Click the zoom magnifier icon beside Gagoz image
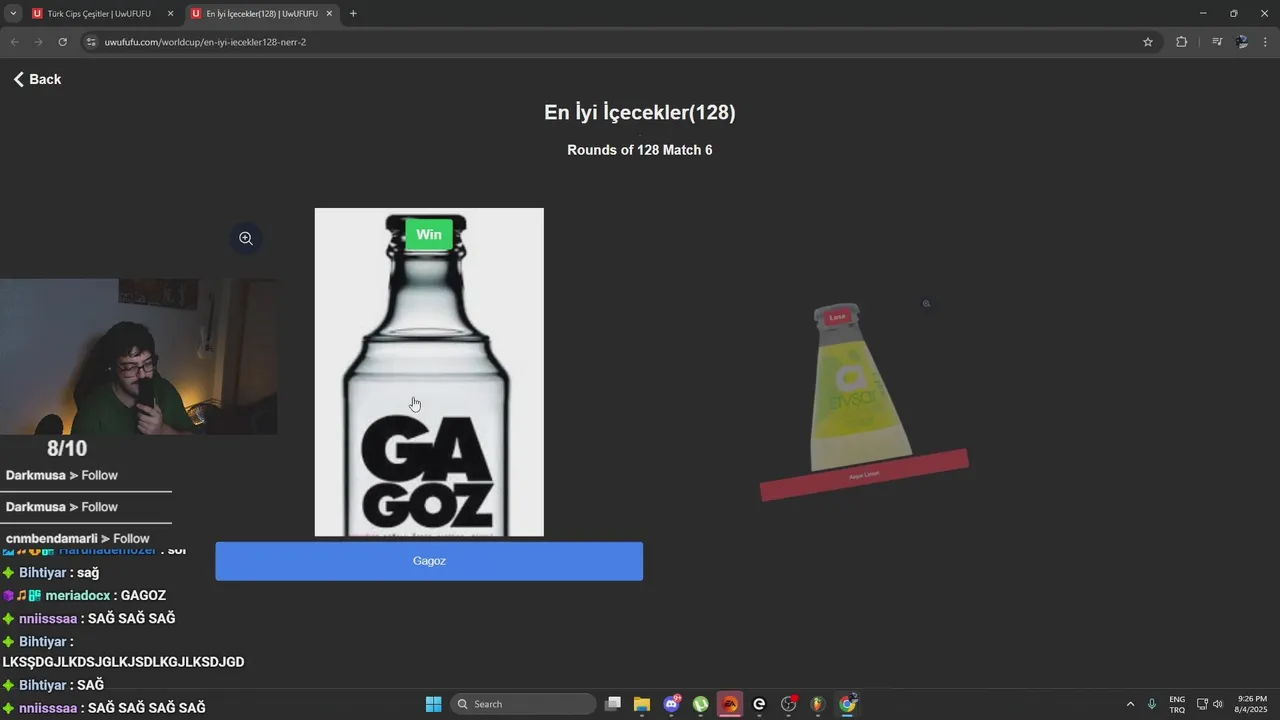 (246, 238)
